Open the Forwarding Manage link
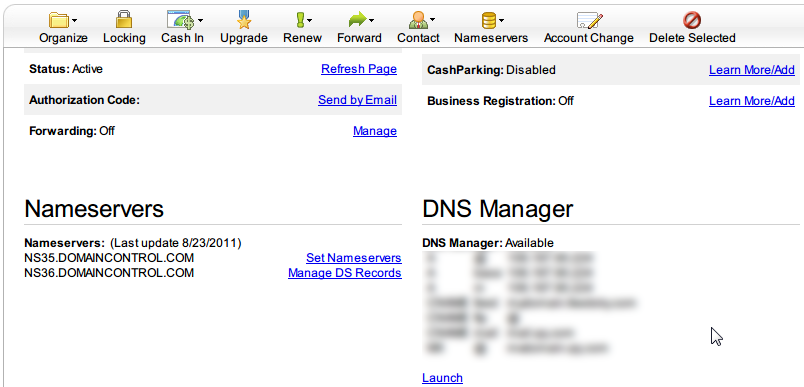Viewport: 804px width, 387px height. click(375, 131)
